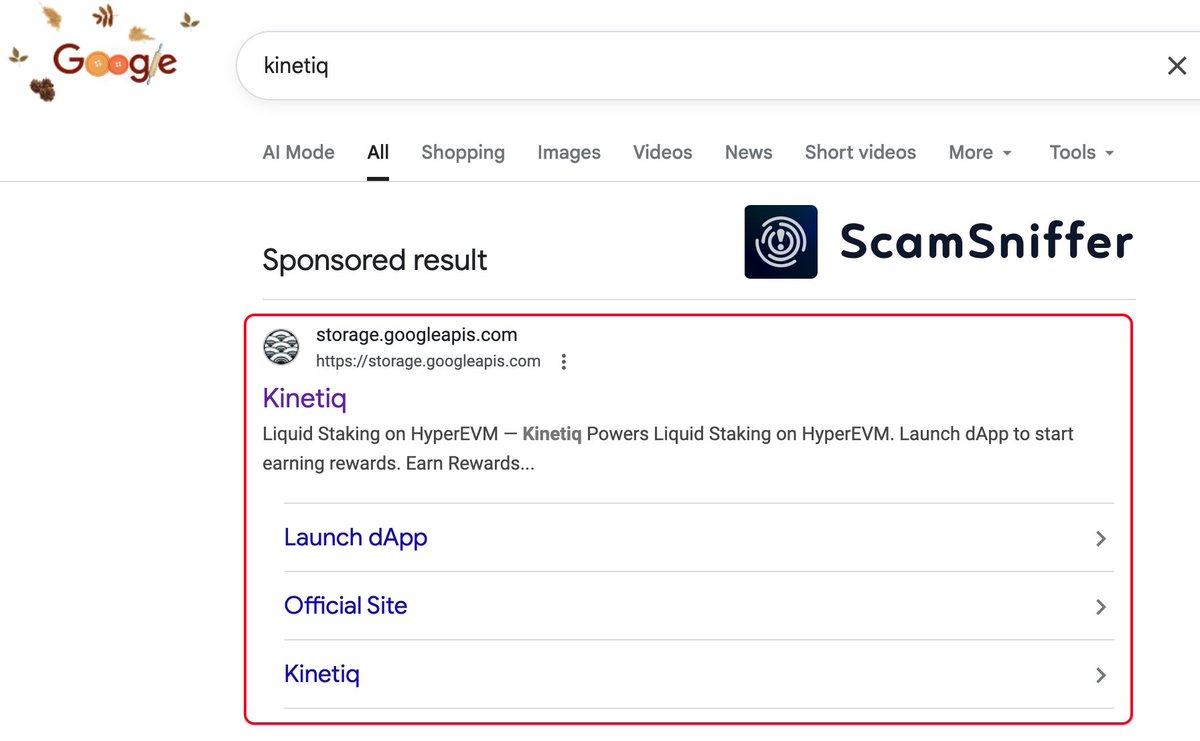This screenshot has width=1200, height=741.
Task: Go to the Images tab
Action: pos(569,153)
